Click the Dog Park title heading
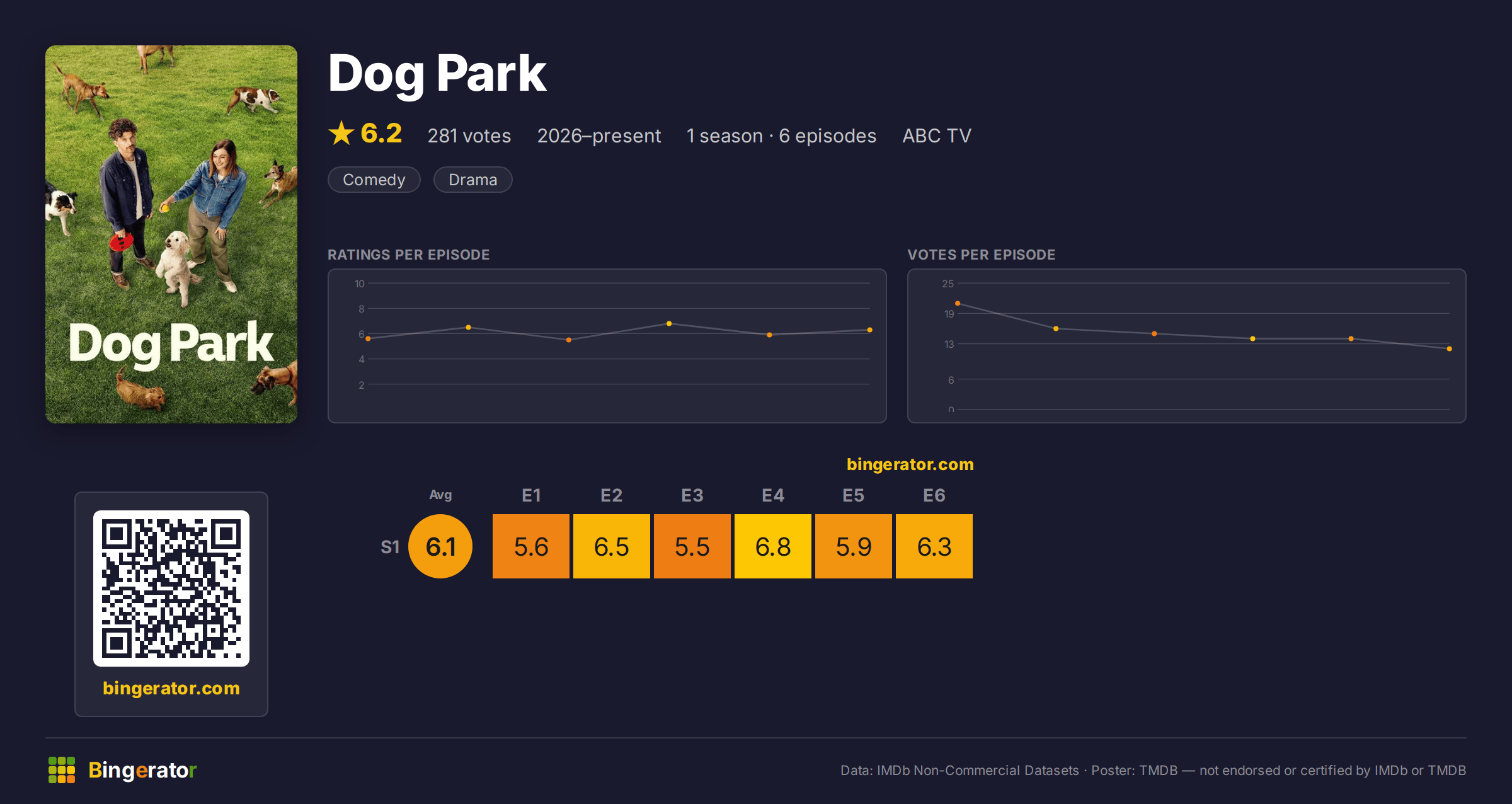 click(437, 74)
